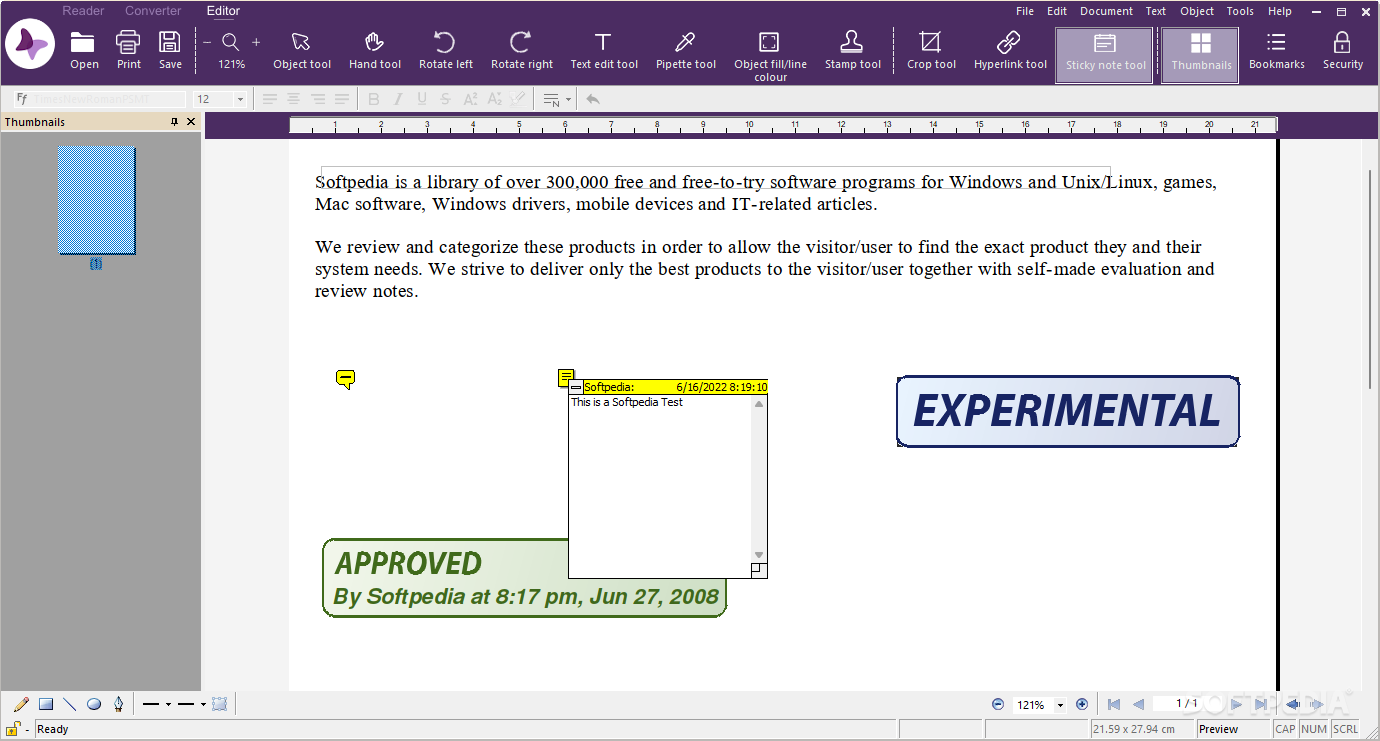Click the EXPERIMENTAL stamp on the page
The width and height of the screenshot is (1380, 741).
point(1068,411)
